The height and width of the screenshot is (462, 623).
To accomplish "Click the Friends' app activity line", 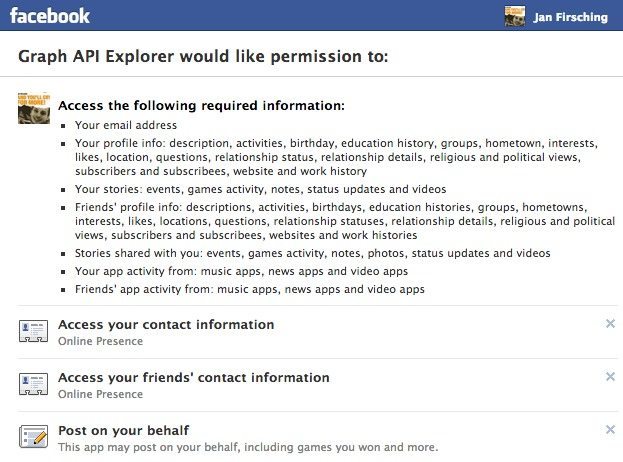I will (x=250, y=289).
